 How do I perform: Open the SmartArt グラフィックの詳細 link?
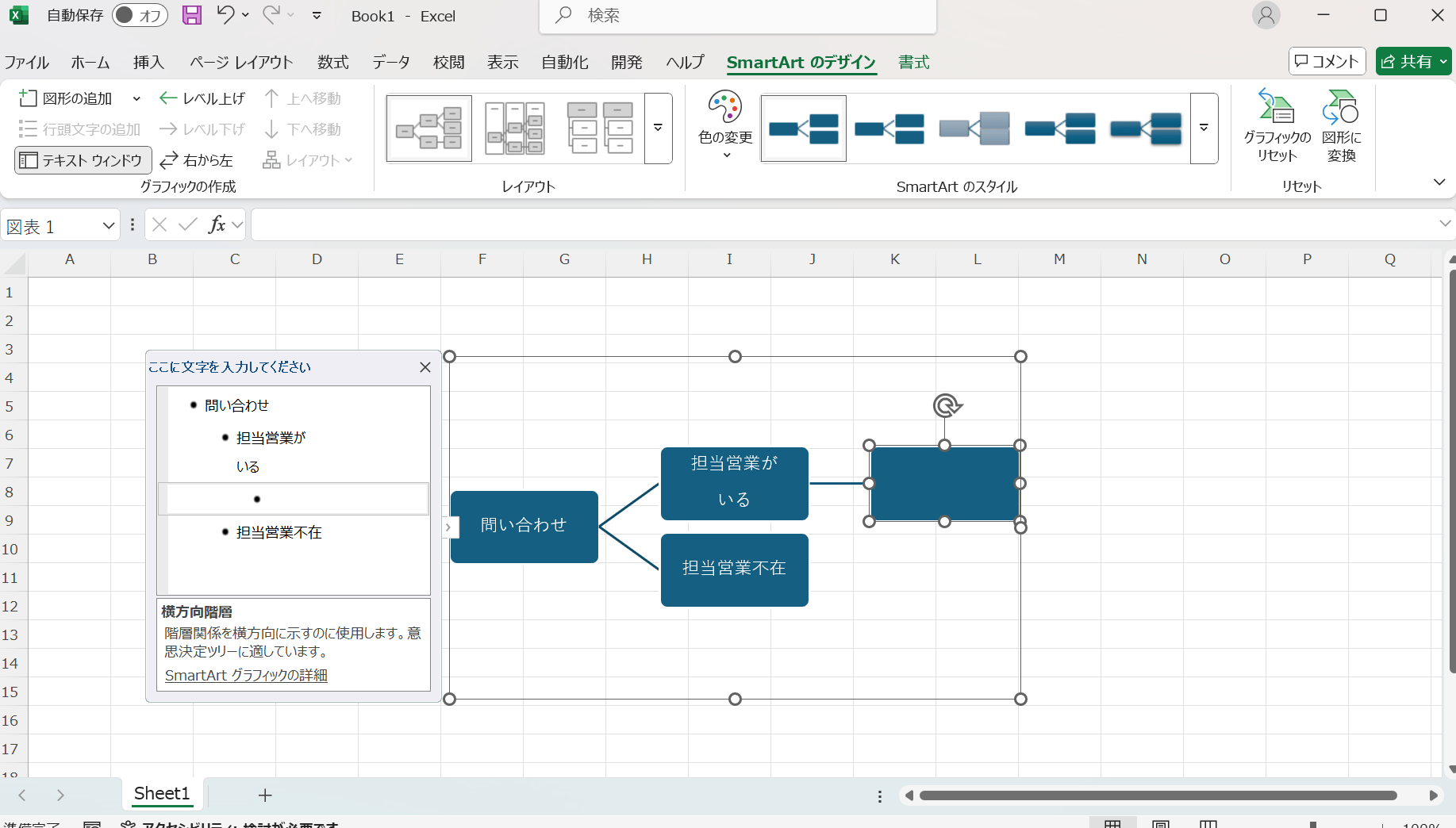point(246,675)
